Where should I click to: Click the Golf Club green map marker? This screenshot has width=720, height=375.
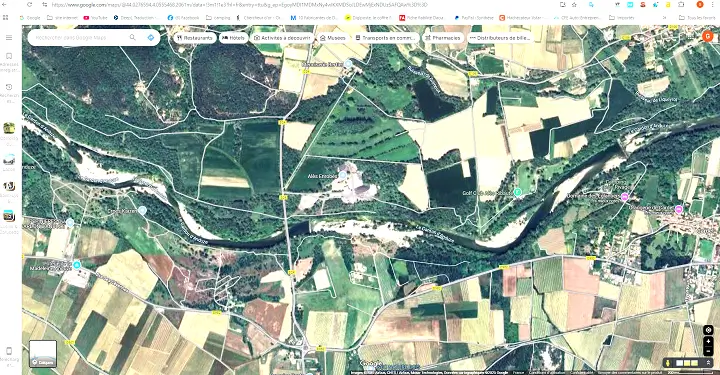click(x=518, y=192)
